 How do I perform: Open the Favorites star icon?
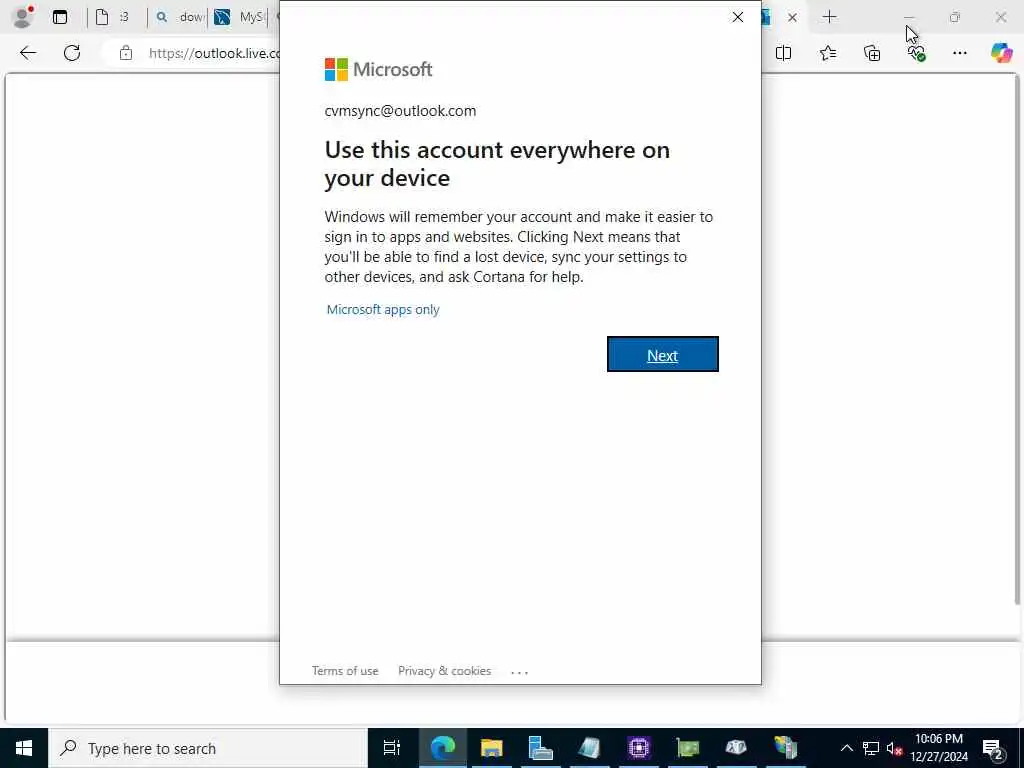pyautogui.click(x=828, y=53)
